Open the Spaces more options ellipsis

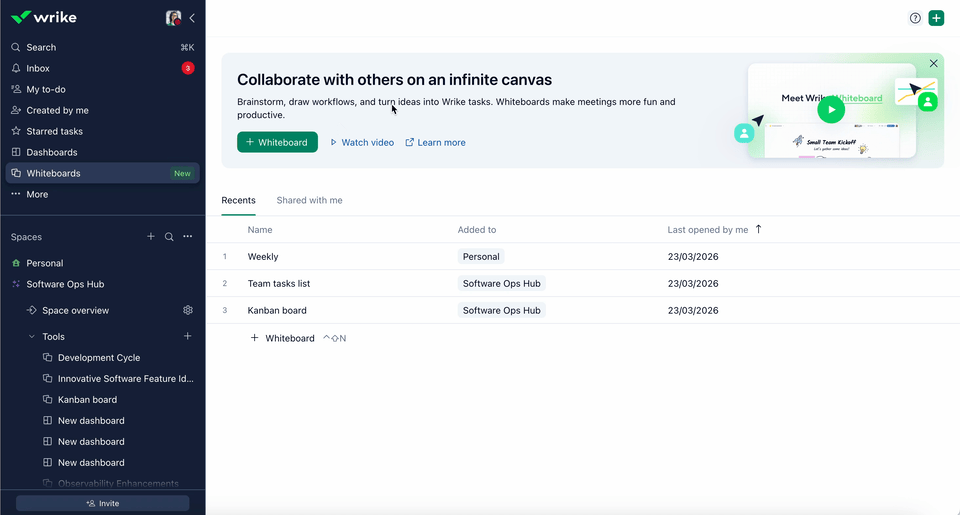(x=187, y=237)
